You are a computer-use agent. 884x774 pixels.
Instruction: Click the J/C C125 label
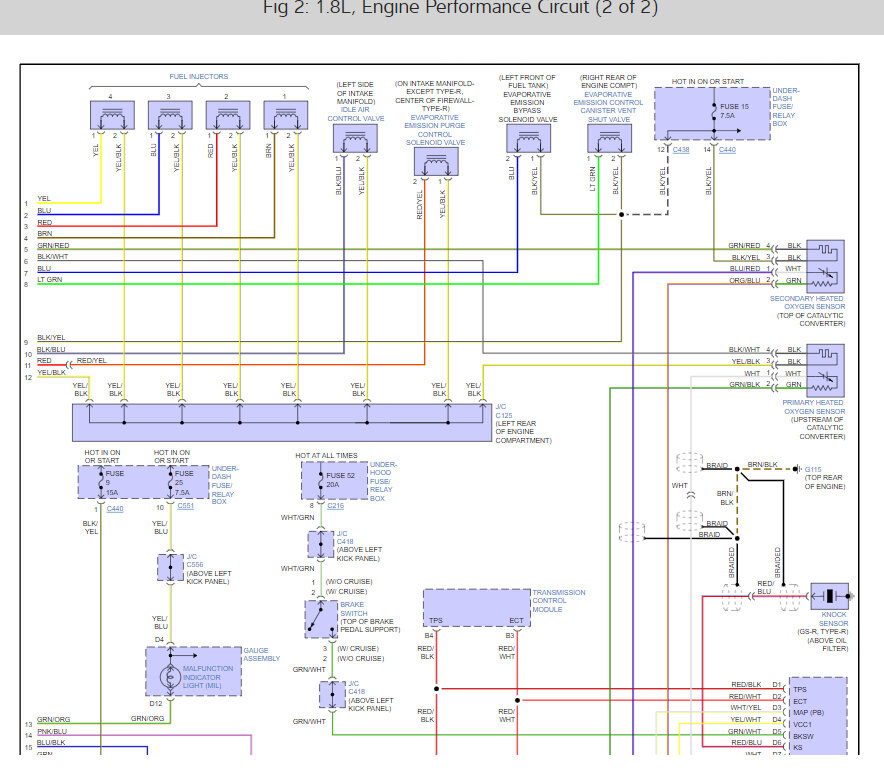pyautogui.click(x=503, y=410)
